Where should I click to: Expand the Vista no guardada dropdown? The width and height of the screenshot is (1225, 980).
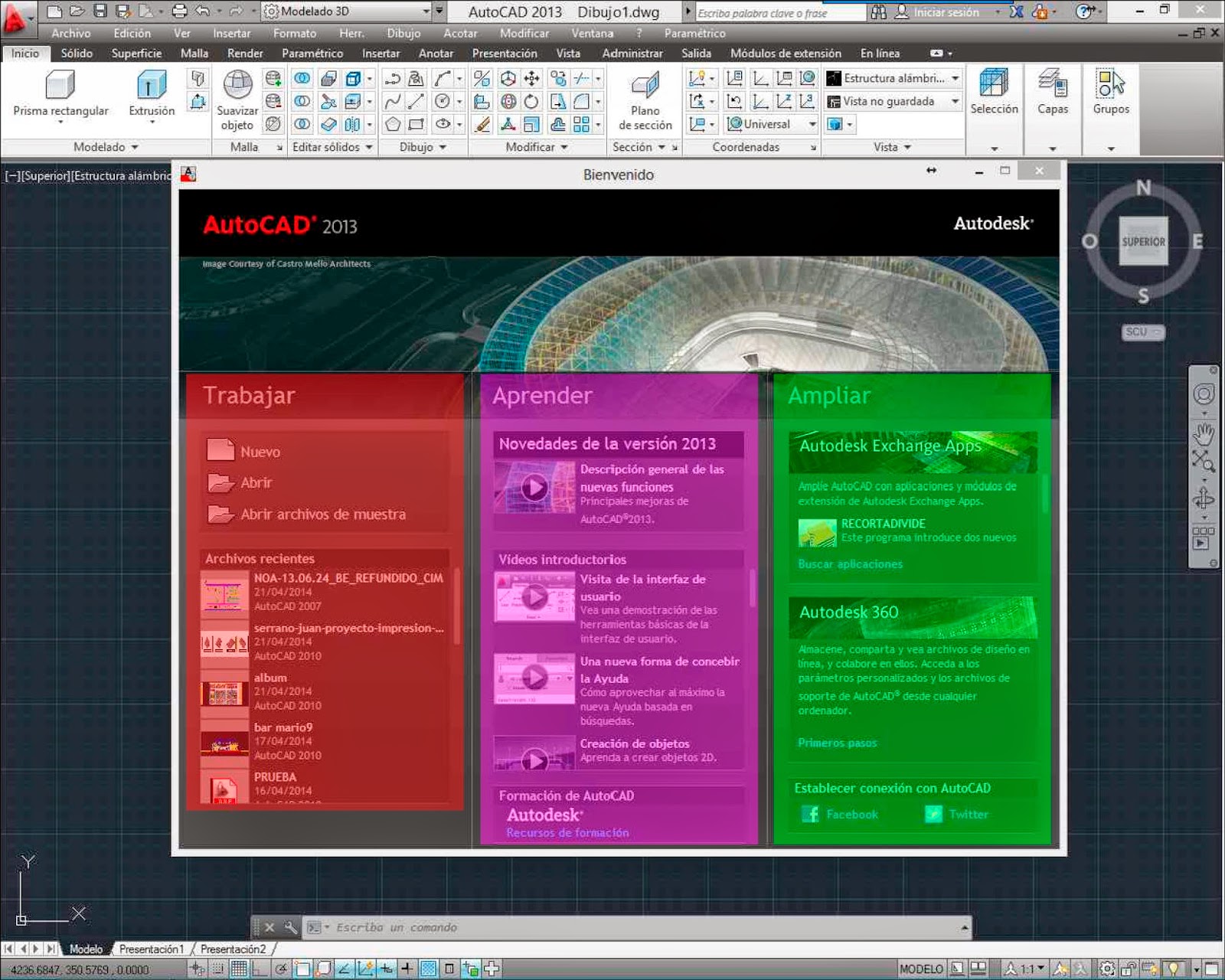[x=955, y=101]
